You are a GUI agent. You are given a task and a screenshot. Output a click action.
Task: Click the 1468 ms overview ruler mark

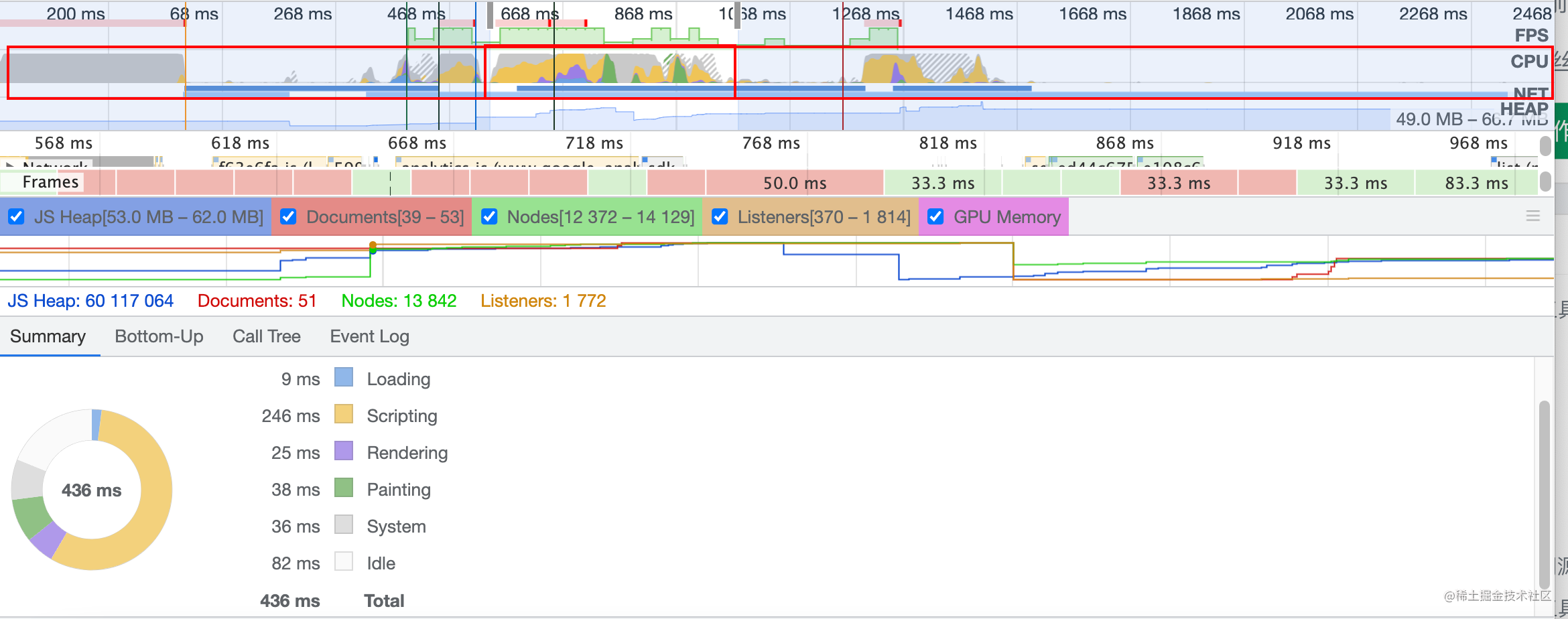[x=979, y=13]
